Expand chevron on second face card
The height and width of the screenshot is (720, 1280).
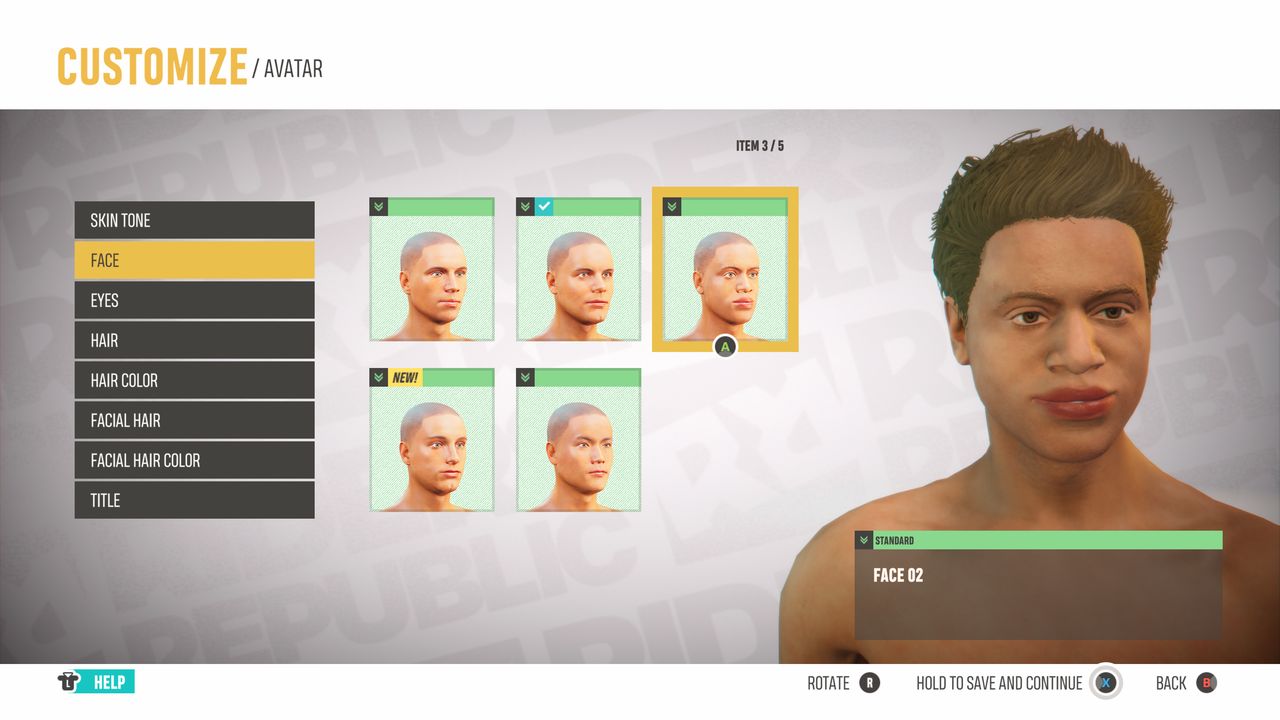tap(525, 207)
